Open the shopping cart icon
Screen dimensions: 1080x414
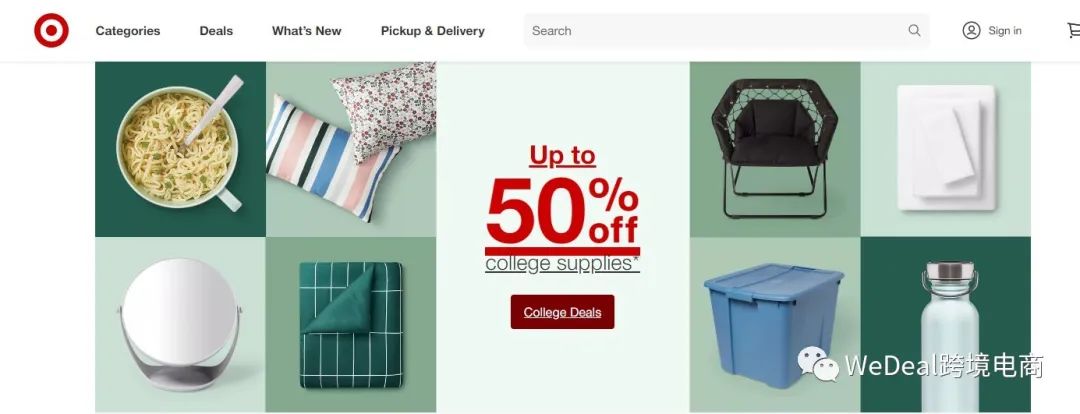[x=1073, y=30]
